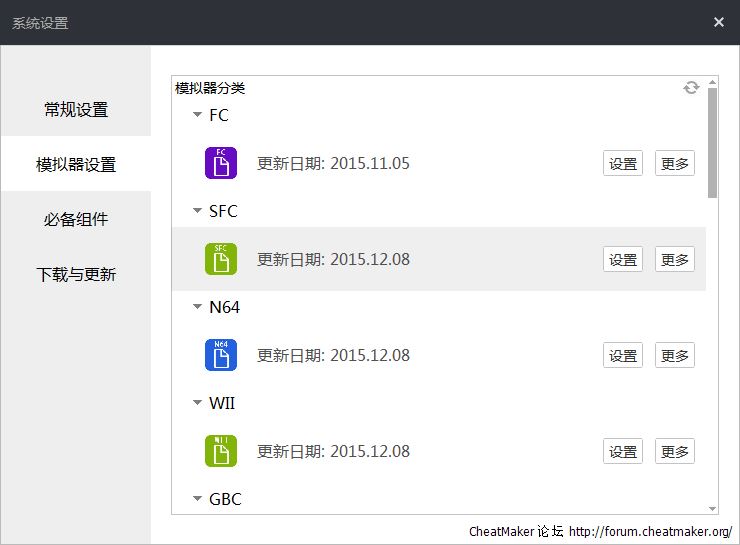Click the green SFC emulator icon

click(x=220, y=259)
